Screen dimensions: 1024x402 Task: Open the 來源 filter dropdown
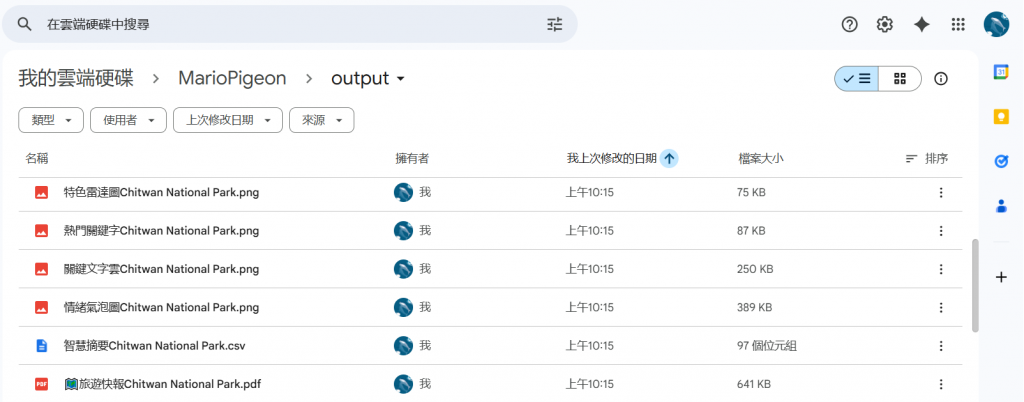[322, 120]
